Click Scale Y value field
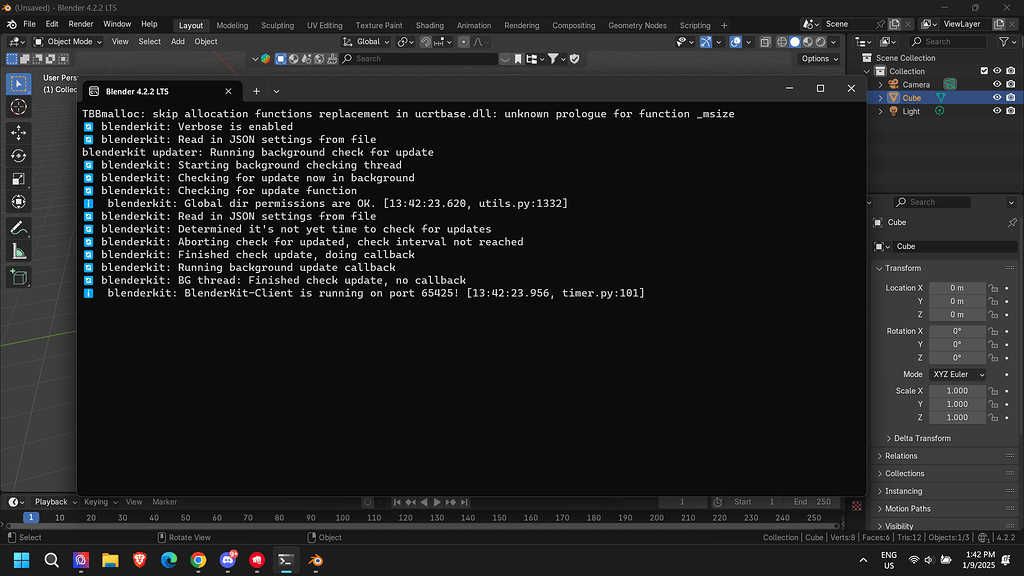 (957, 404)
